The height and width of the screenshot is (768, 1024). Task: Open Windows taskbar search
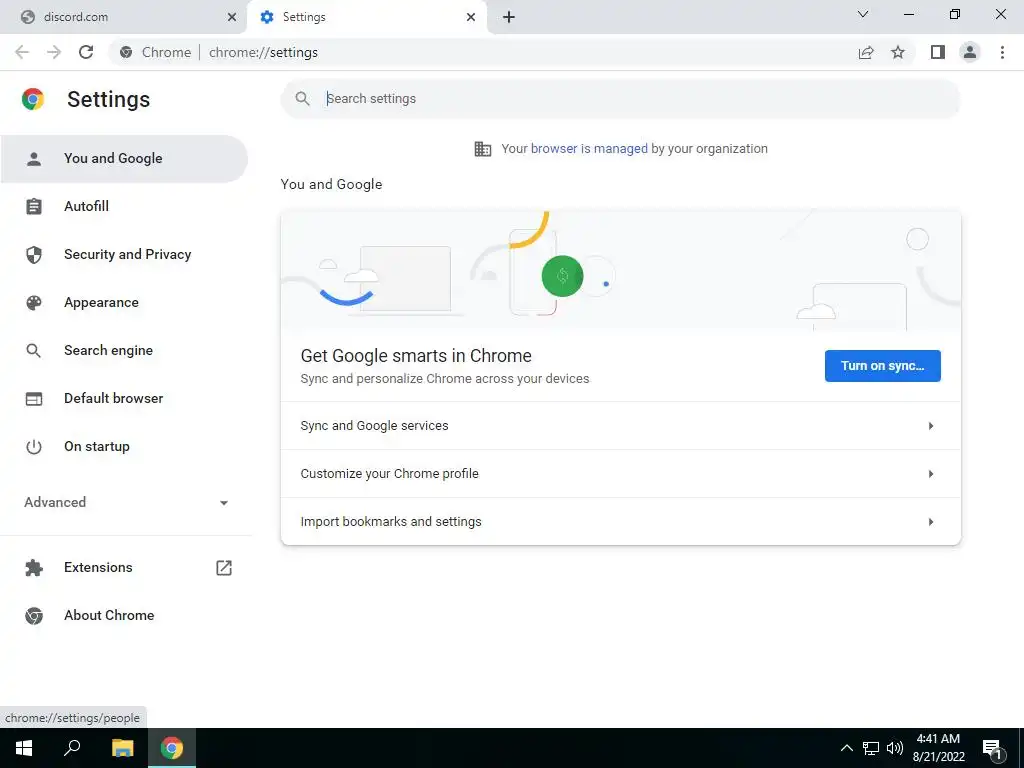click(72, 748)
